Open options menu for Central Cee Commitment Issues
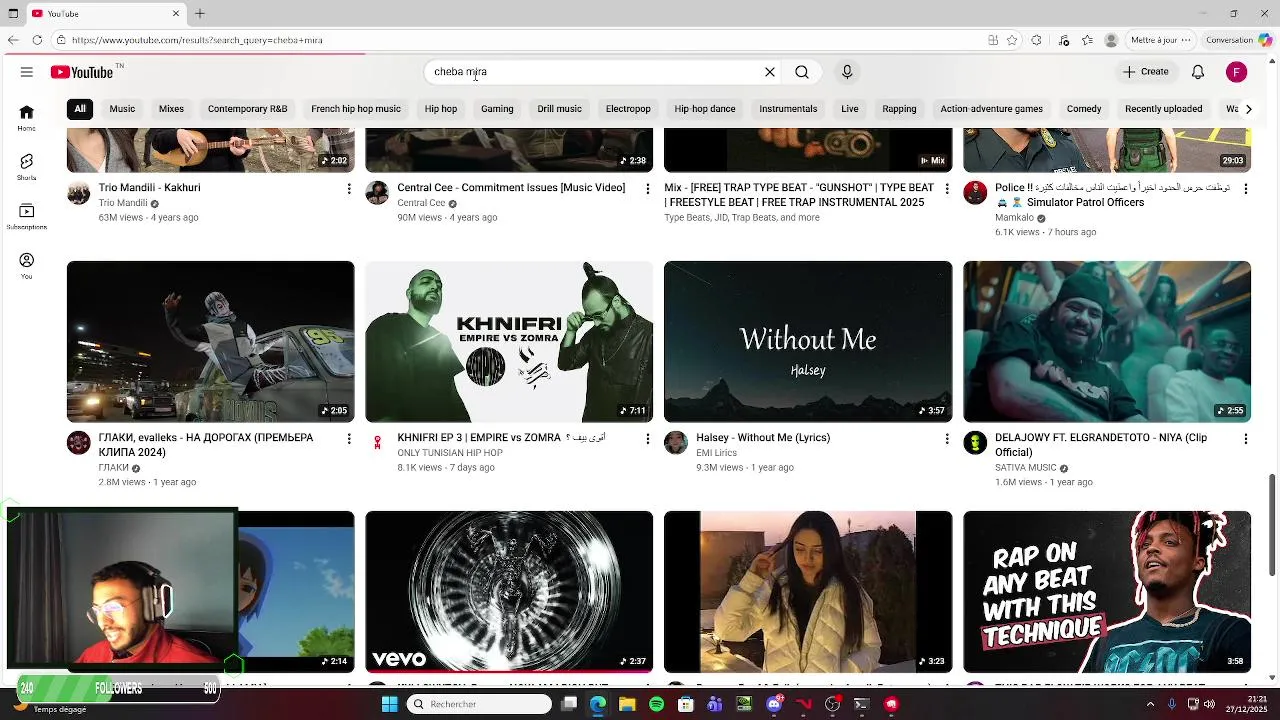The height and width of the screenshot is (720, 1280). point(647,188)
